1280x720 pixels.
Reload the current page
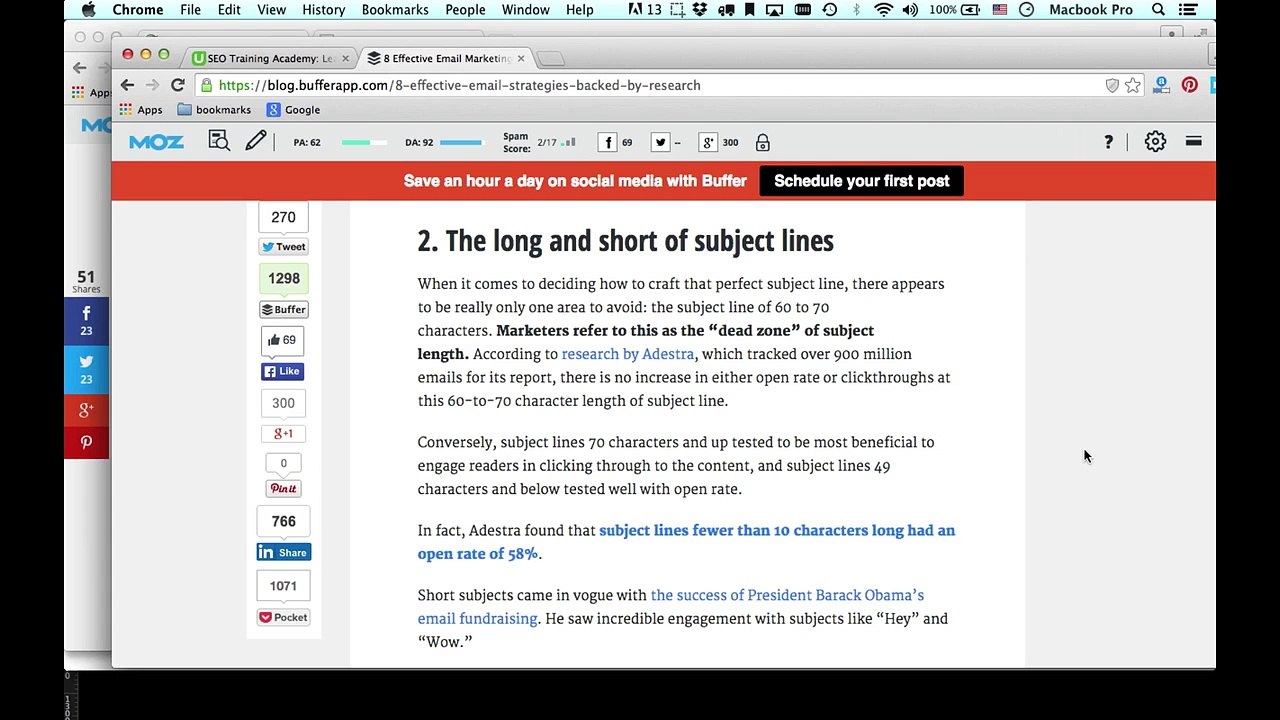pyautogui.click(x=177, y=85)
